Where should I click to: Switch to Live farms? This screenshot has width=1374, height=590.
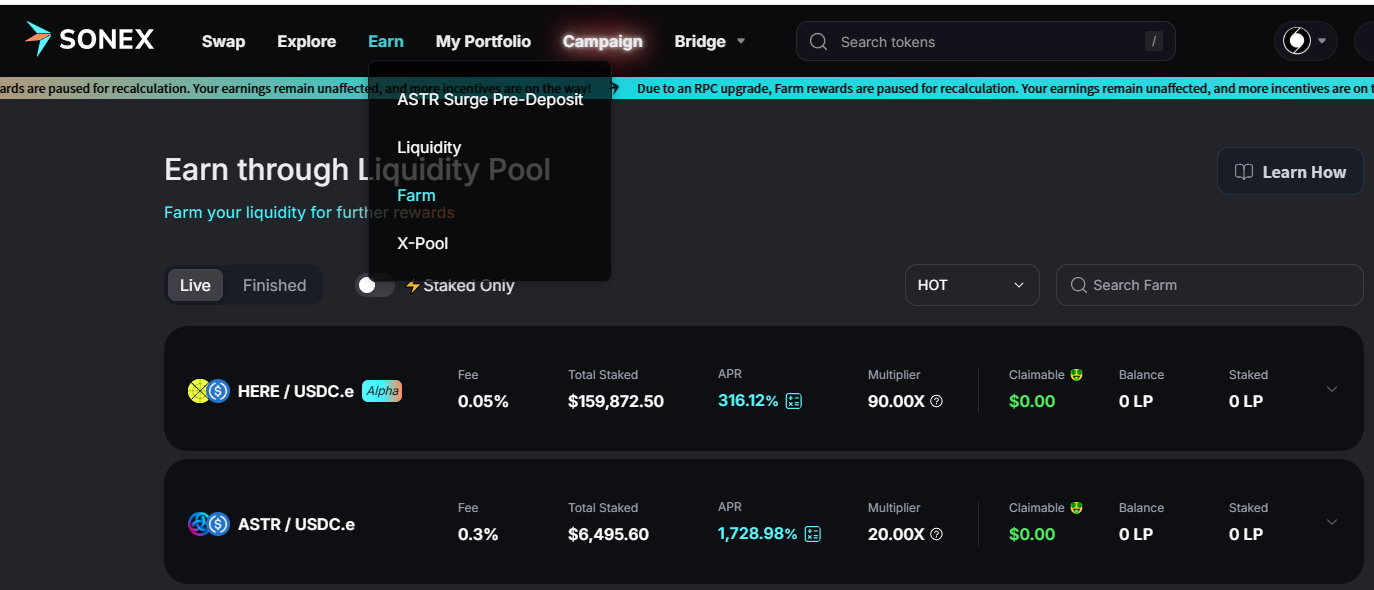click(195, 285)
